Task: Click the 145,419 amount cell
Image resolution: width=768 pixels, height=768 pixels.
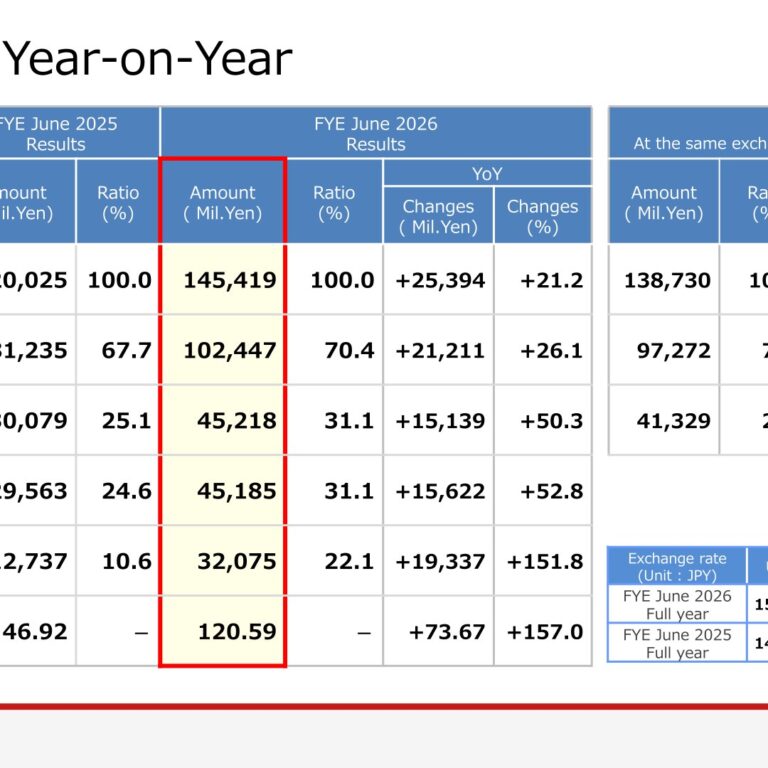Action: pos(223,279)
